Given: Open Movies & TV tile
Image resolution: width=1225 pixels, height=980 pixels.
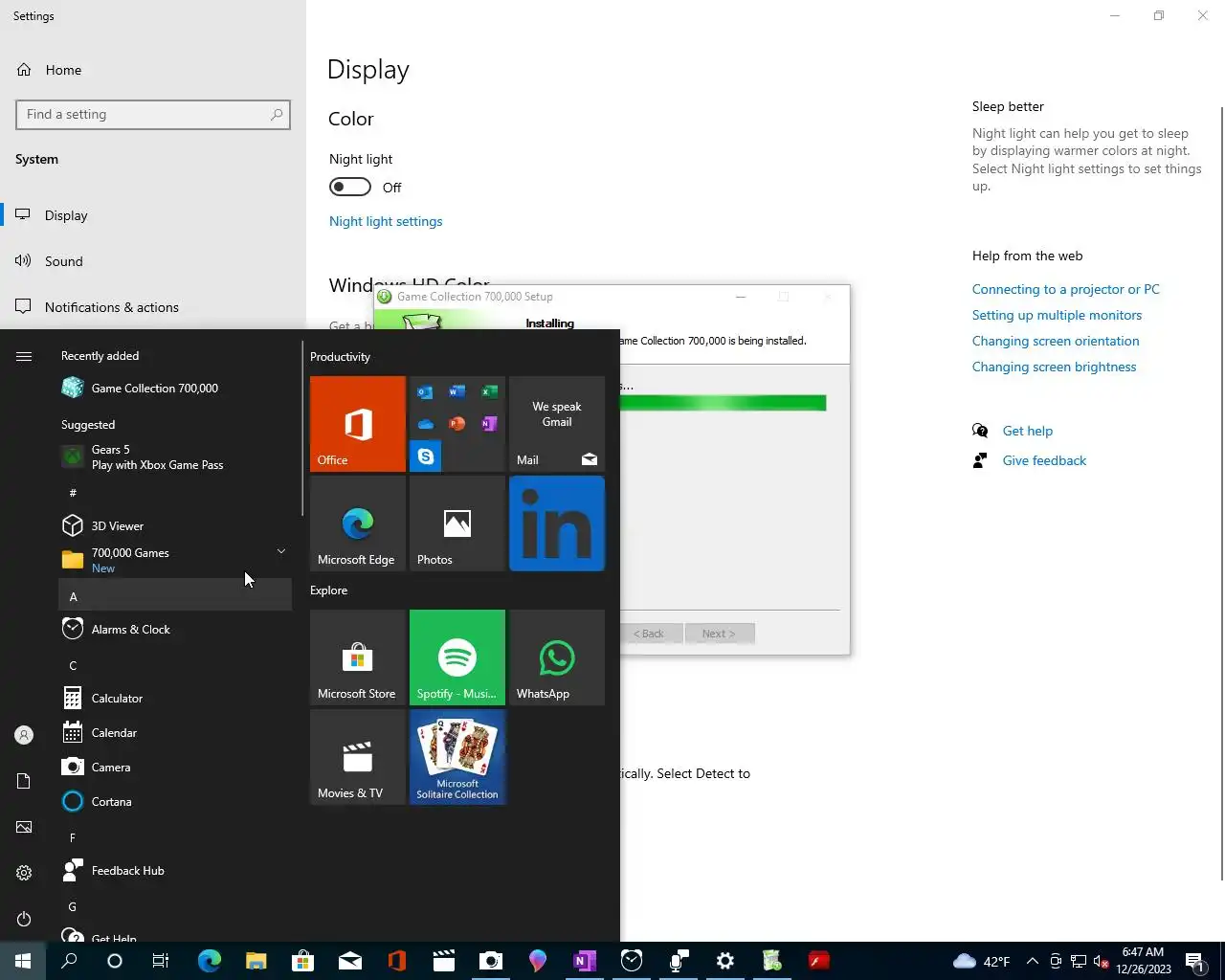Looking at the screenshot, I should coord(358,757).
